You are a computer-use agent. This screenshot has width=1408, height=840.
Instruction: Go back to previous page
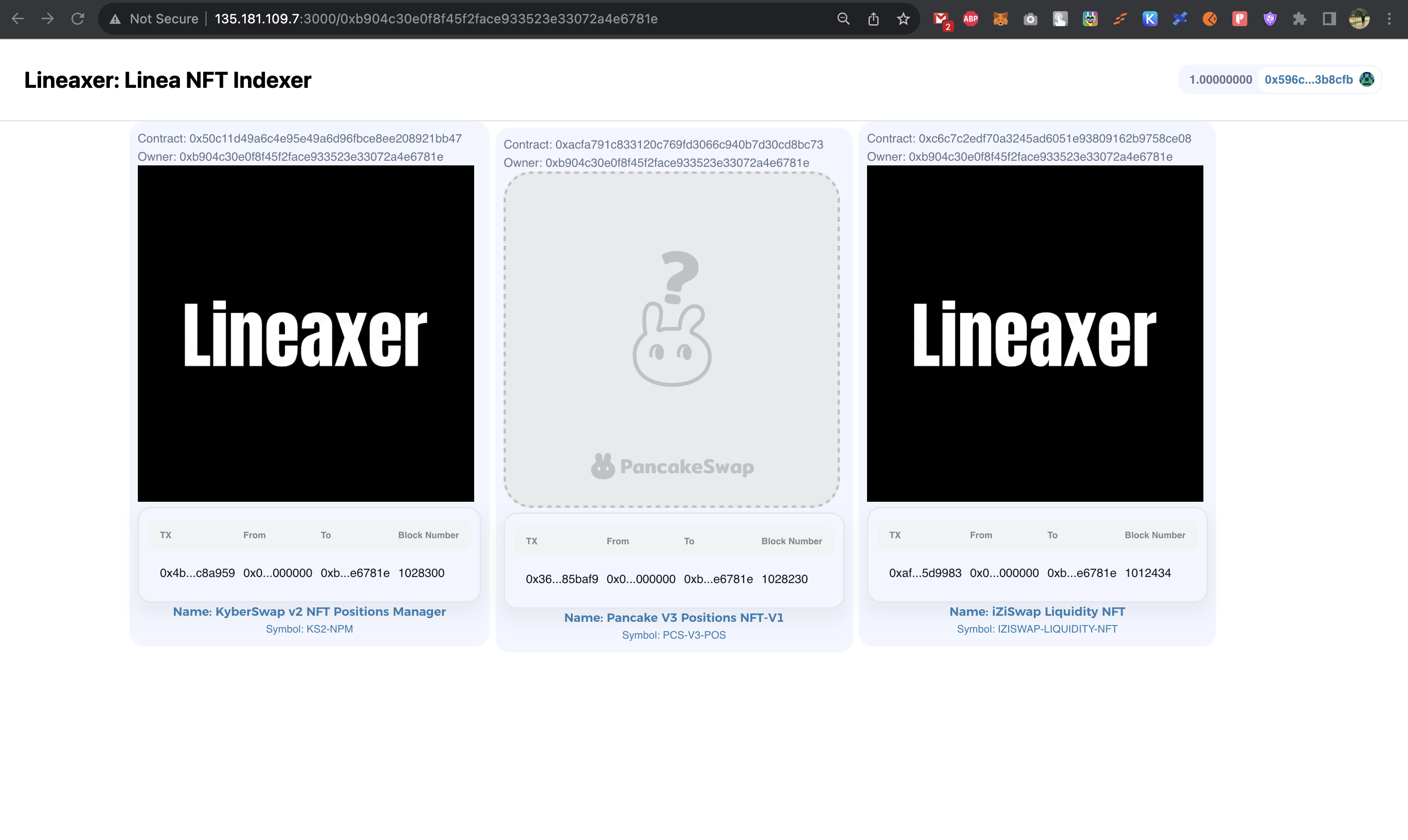18,19
